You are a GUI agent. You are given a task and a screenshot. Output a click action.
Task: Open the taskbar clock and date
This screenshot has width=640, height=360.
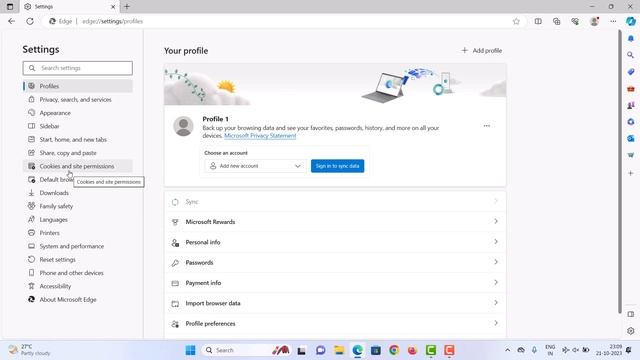coord(609,350)
